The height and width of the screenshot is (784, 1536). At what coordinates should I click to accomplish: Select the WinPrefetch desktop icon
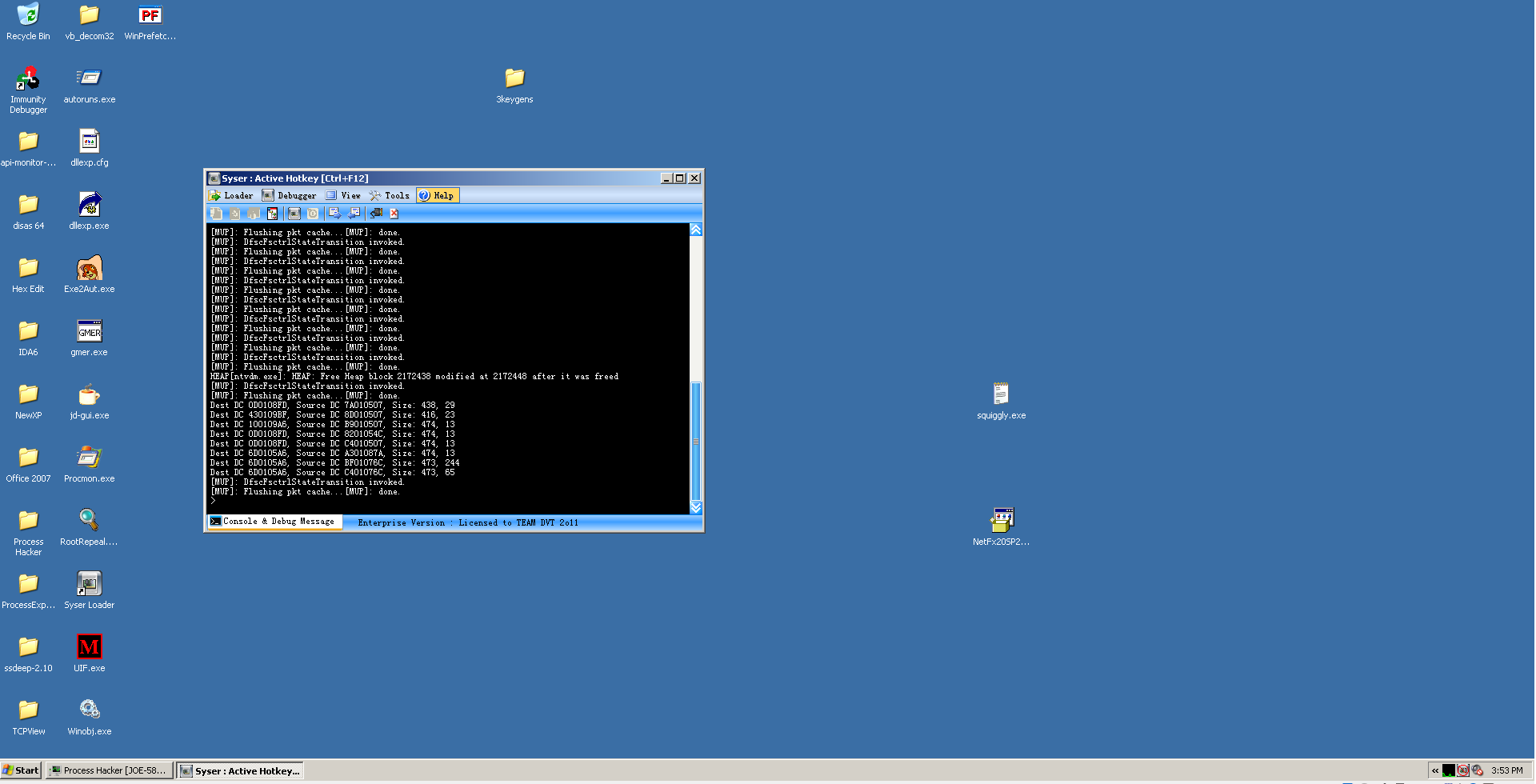[150, 22]
